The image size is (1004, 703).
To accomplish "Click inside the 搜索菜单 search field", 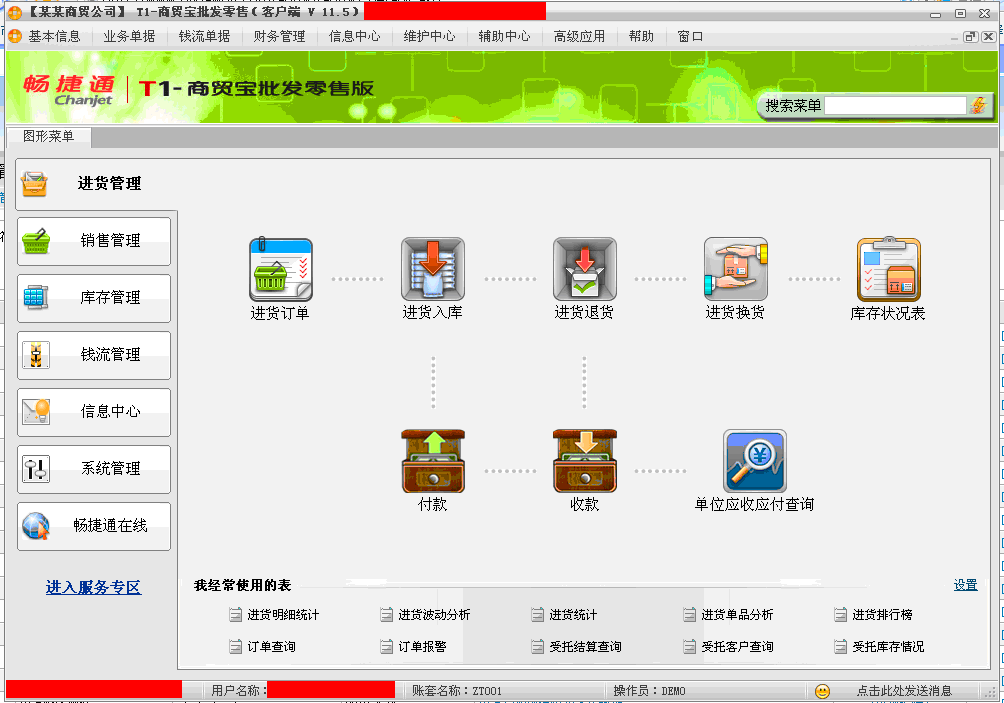I will tap(894, 105).
